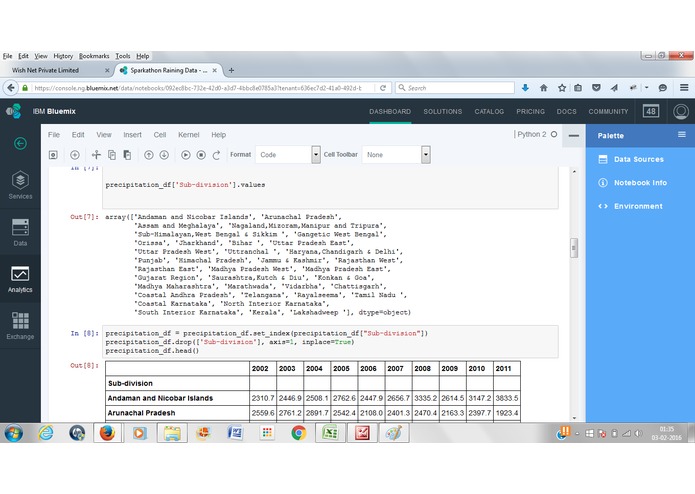Image resolution: width=695 pixels, height=494 pixels.
Task: Go to SOLUTIONS in Bluemix navigation
Action: 442,111
